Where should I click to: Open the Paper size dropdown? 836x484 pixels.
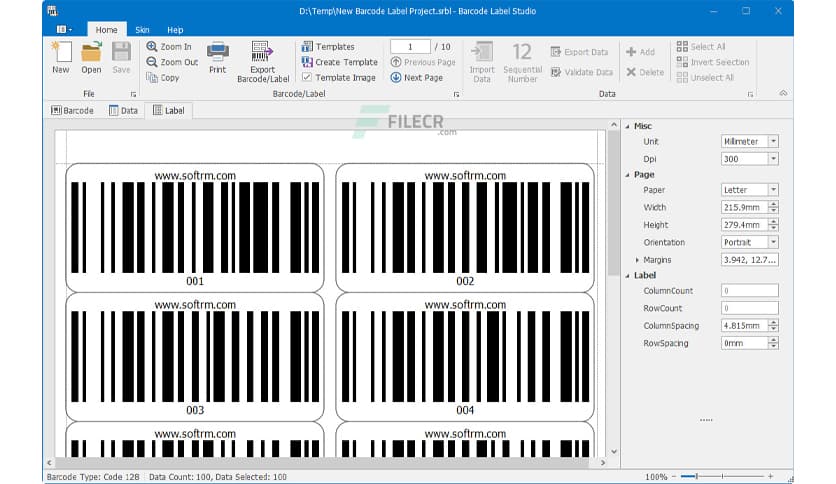pyautogui.click(x=773, y=190)
